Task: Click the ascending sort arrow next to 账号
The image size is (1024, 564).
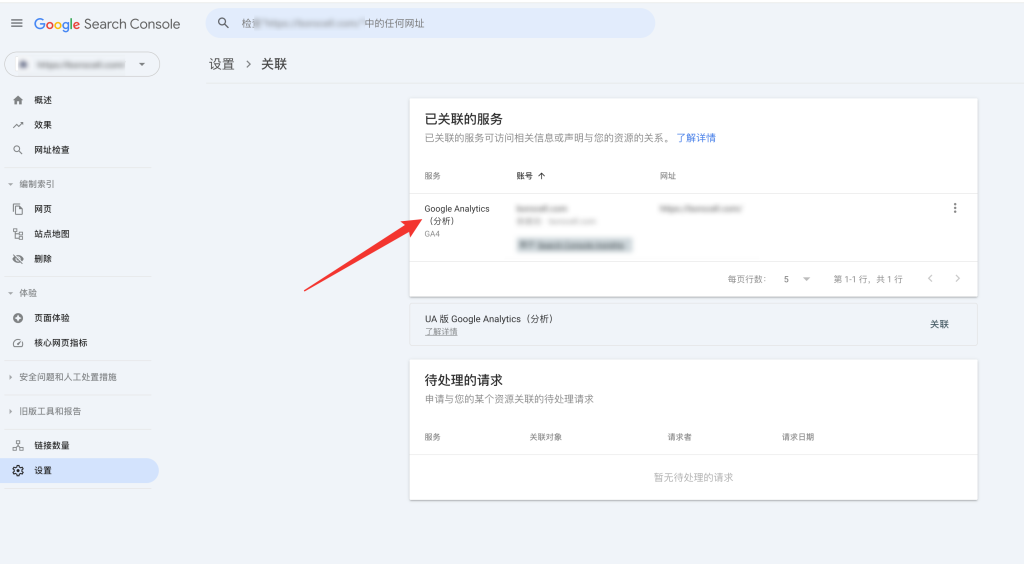Action: 541,176
